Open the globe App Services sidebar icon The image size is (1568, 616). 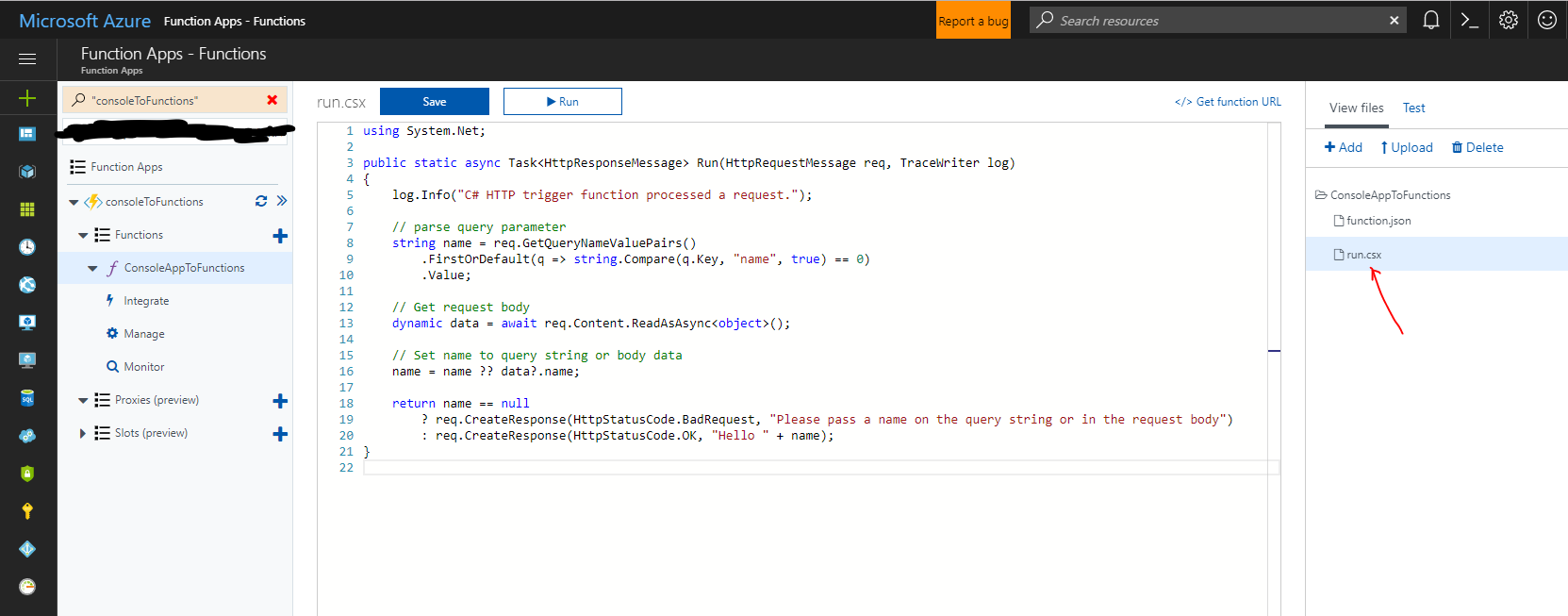(x=27, y=285)
